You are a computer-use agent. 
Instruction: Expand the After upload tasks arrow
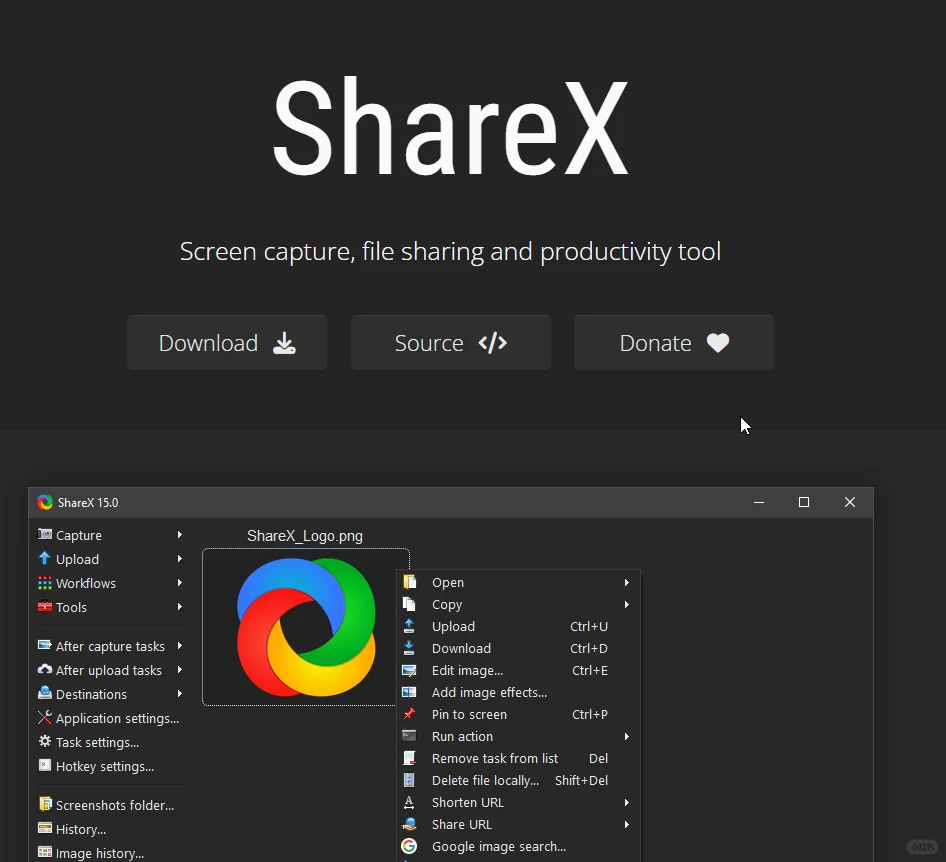click(180, 670)
